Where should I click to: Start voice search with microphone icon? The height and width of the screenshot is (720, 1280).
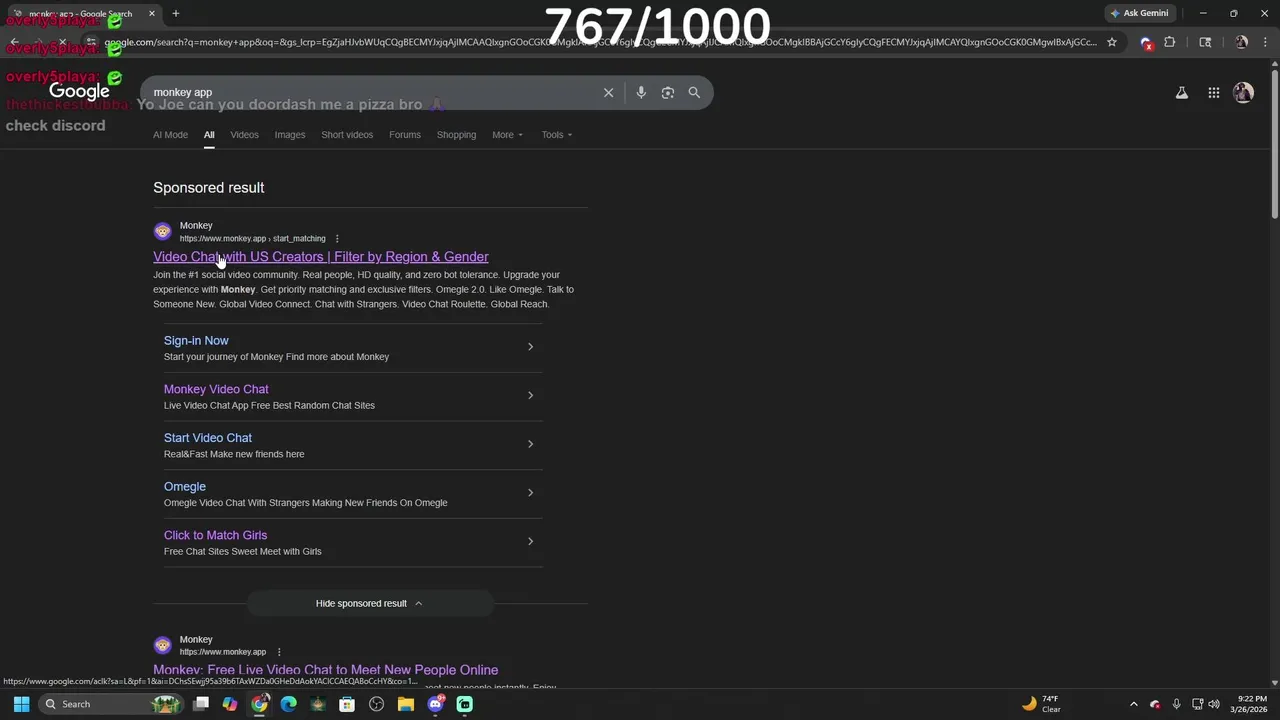641,92
